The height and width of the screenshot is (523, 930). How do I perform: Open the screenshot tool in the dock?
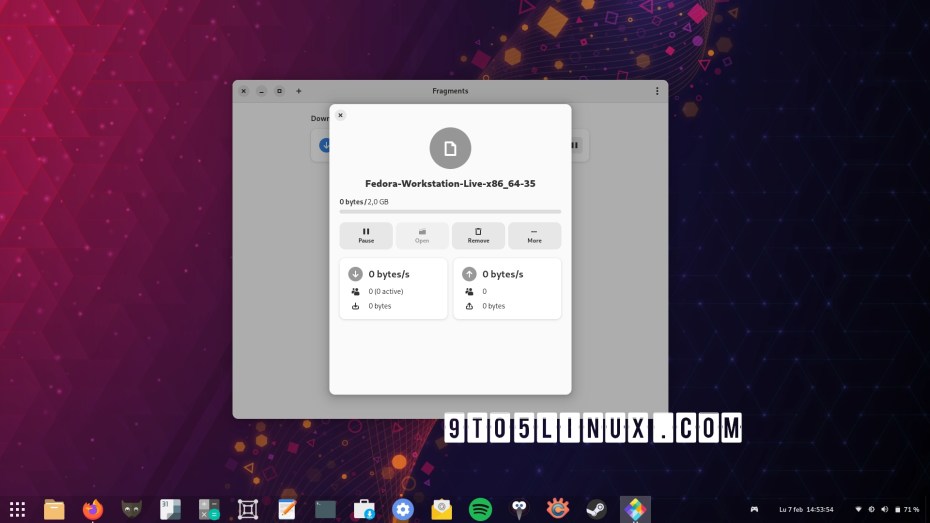point(248,509)
